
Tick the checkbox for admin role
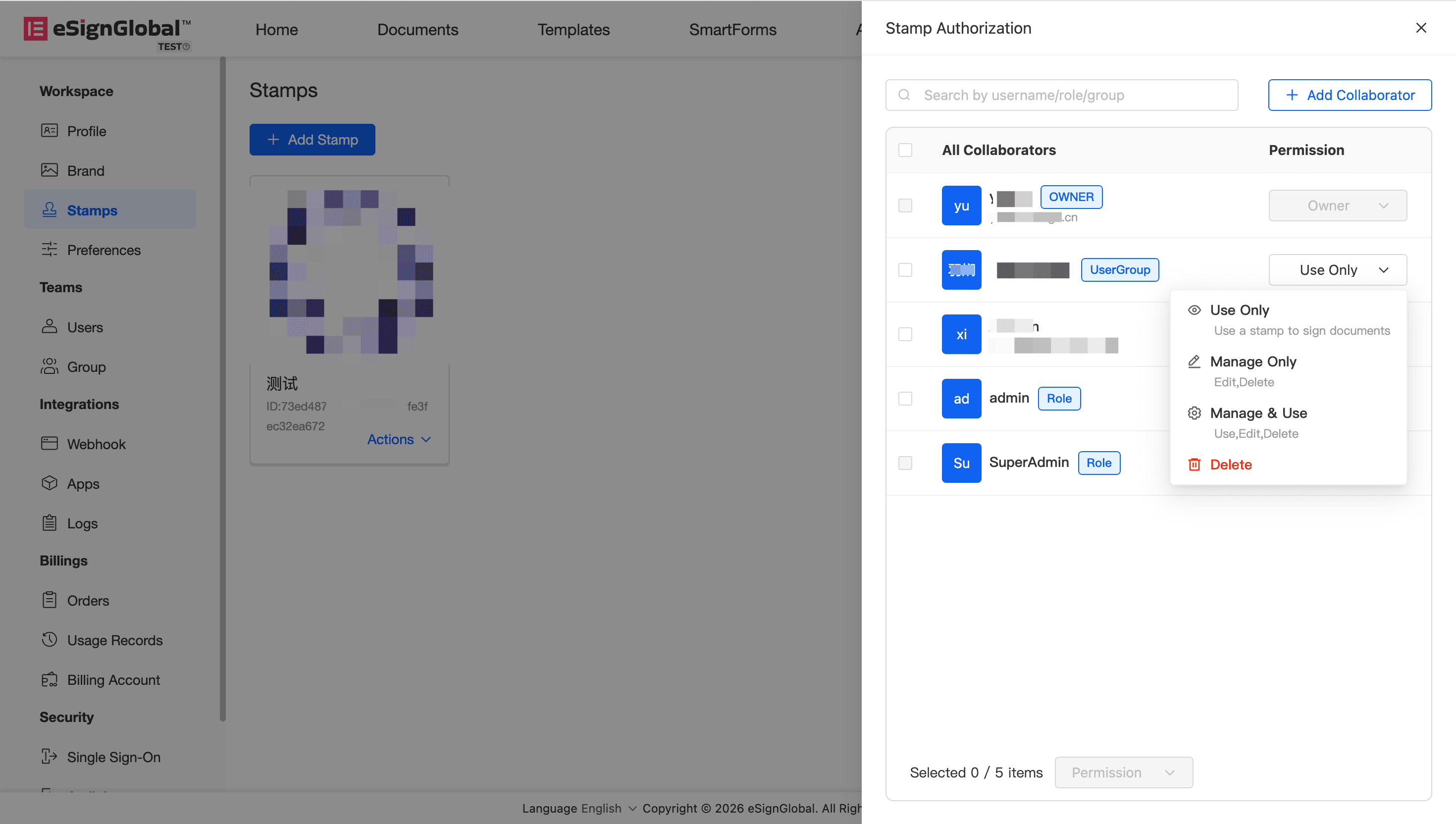pyautogui.click(x=905, y=399)
